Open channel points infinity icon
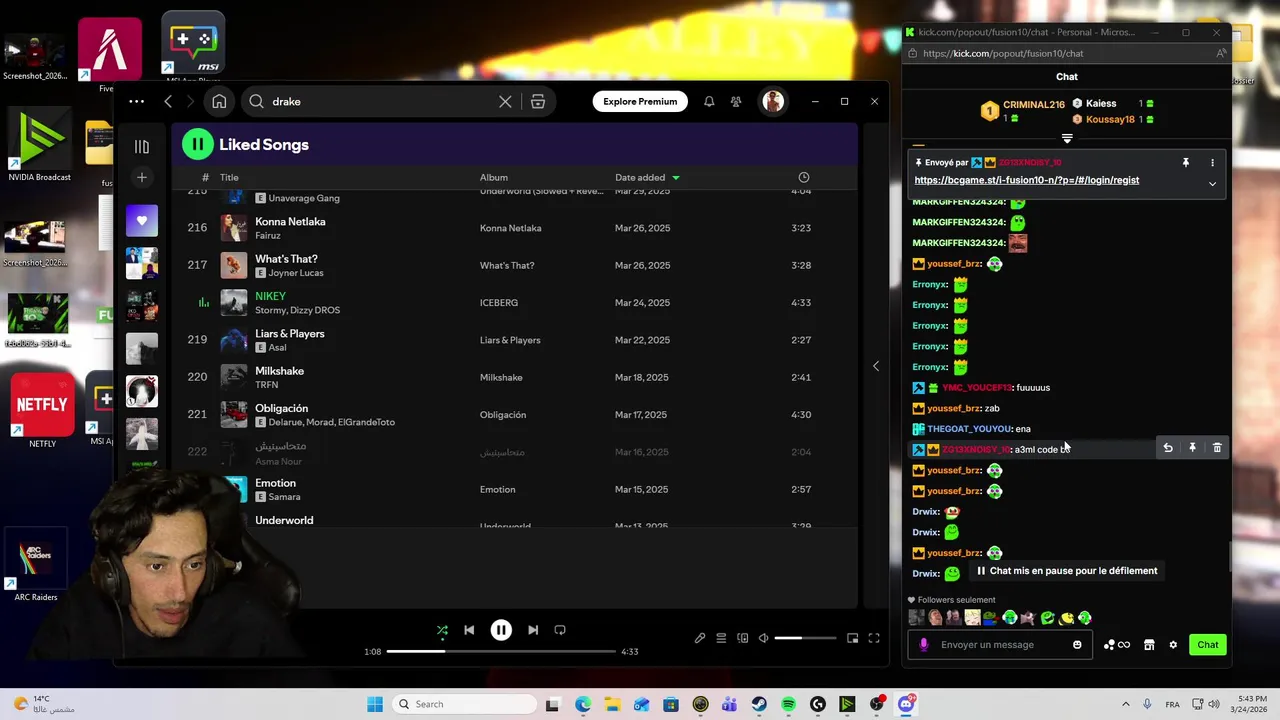 (x=1118, y=645)
